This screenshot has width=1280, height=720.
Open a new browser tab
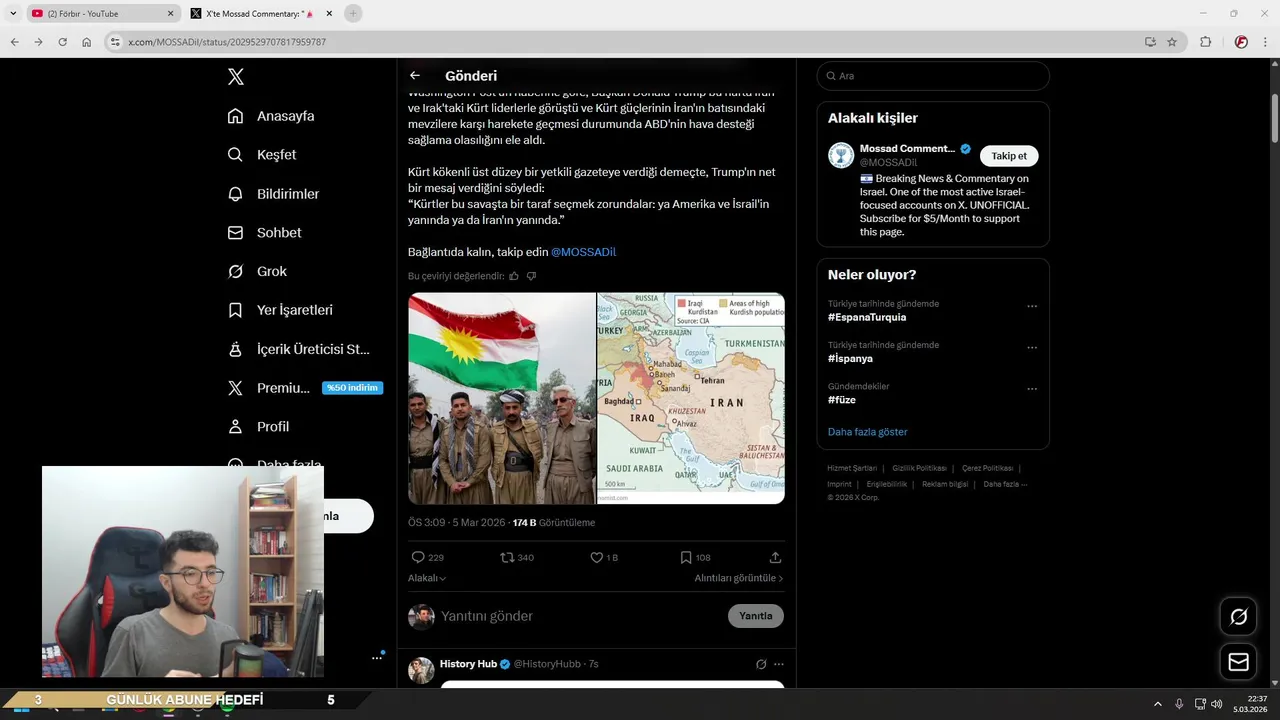tap(353, 13)
